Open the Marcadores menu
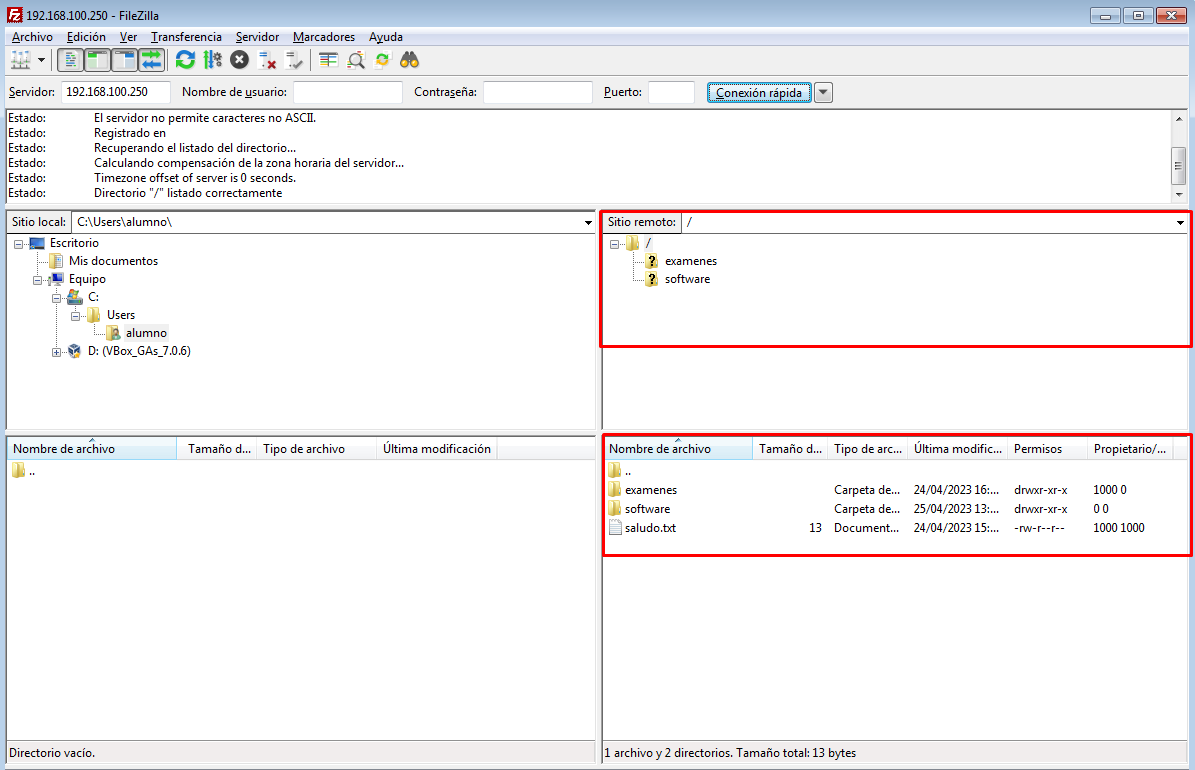Image resolution: width=1195 pixels, height=770 pixels. pos(324,37)
